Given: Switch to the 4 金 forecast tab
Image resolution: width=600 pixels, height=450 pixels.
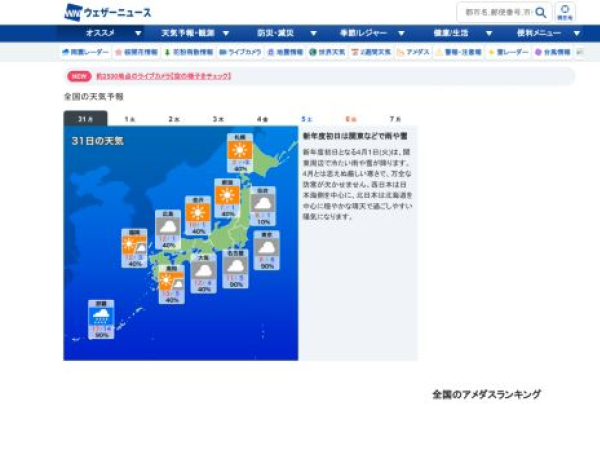Looking at the screenshot, I should pos(262,119).
